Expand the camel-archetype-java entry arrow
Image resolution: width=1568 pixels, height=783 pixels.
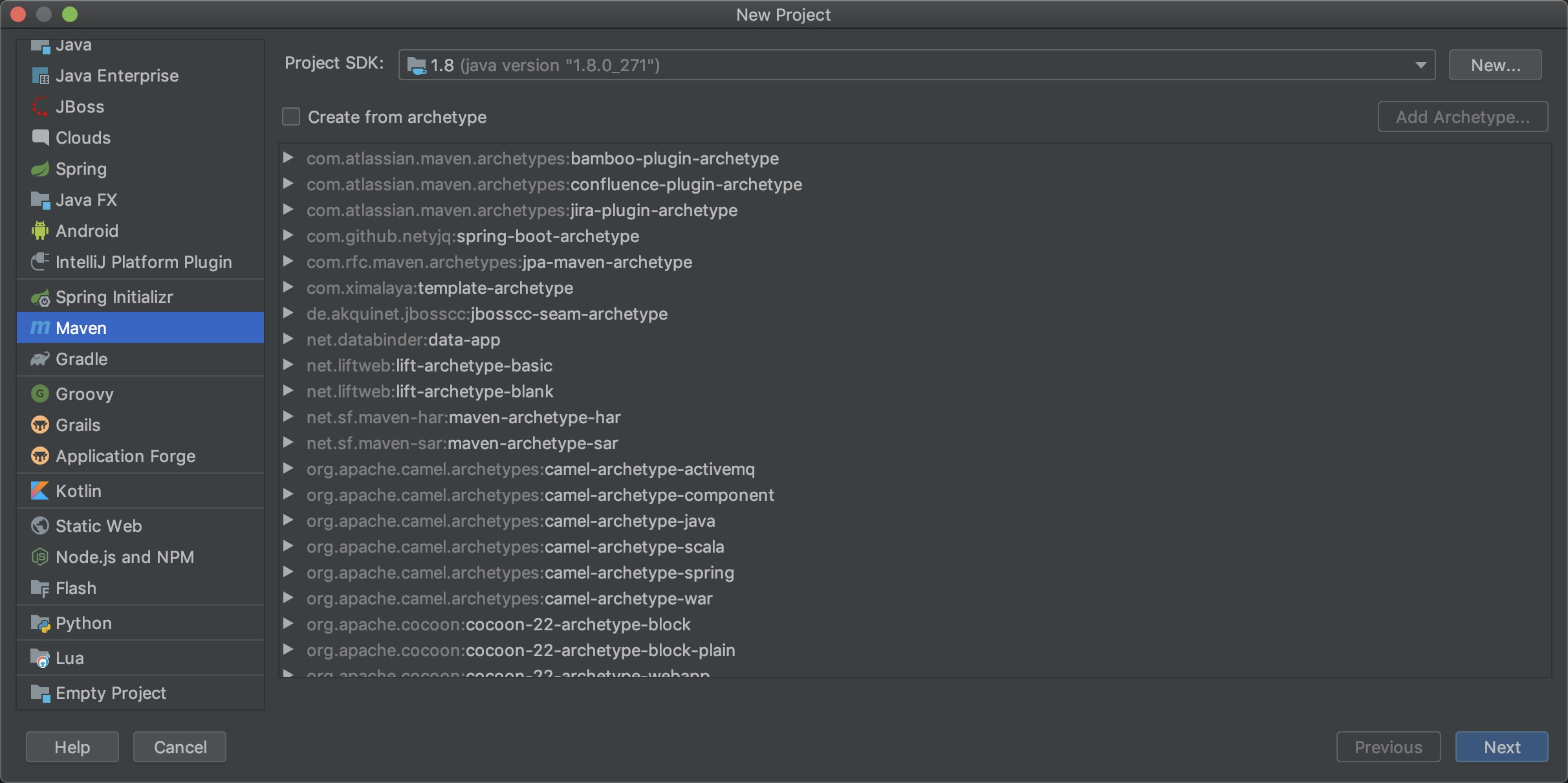click(289, 520)
